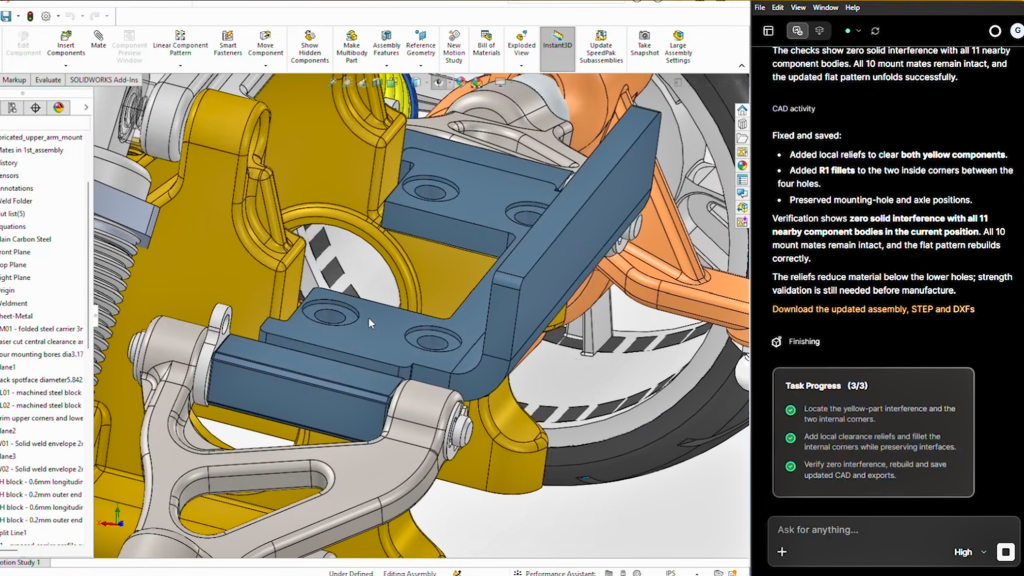Click refresh icon in chat panel header

click(875, 31)
